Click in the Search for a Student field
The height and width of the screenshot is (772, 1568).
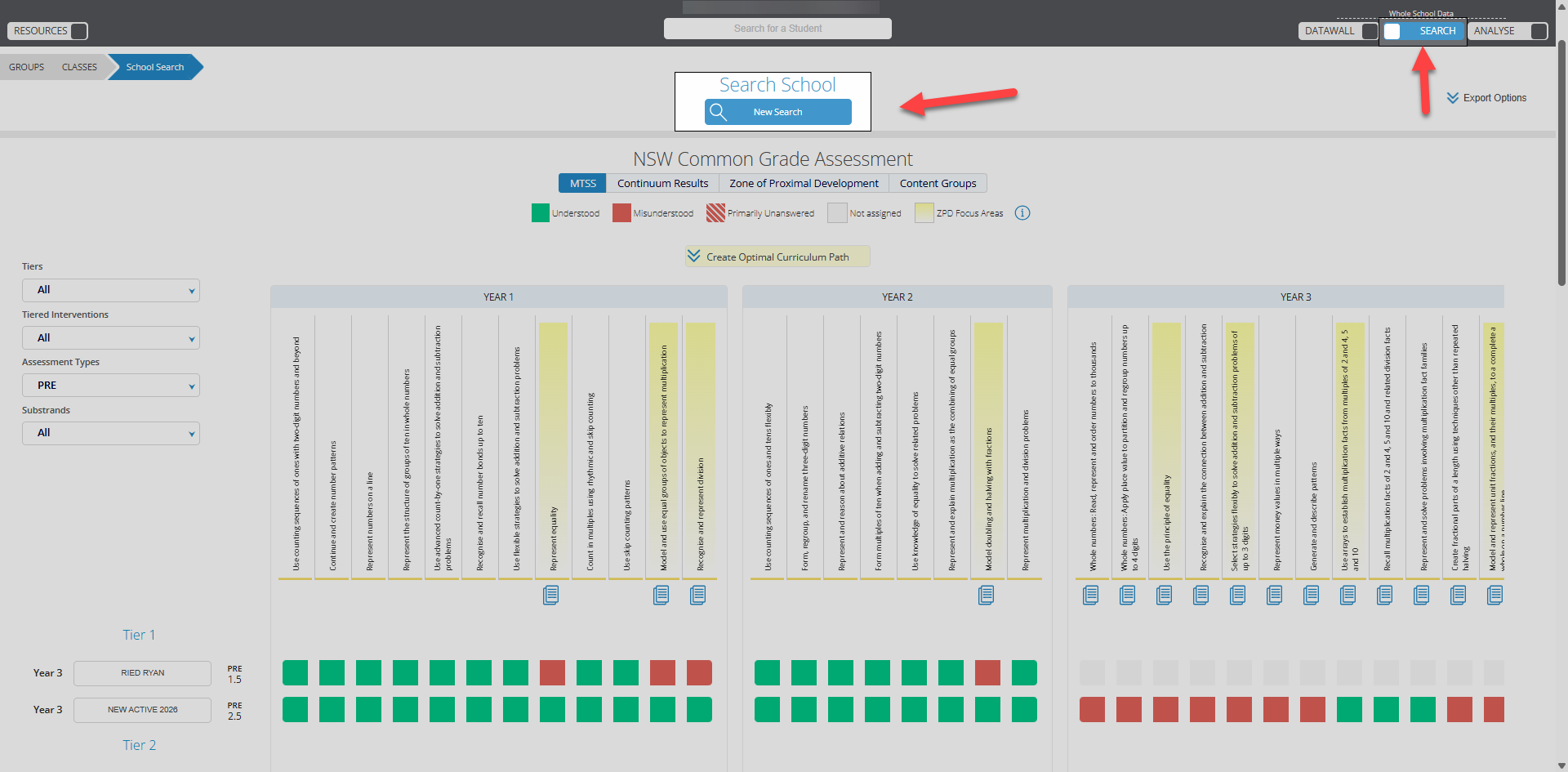pyautogui.click(x=777, y=29)
